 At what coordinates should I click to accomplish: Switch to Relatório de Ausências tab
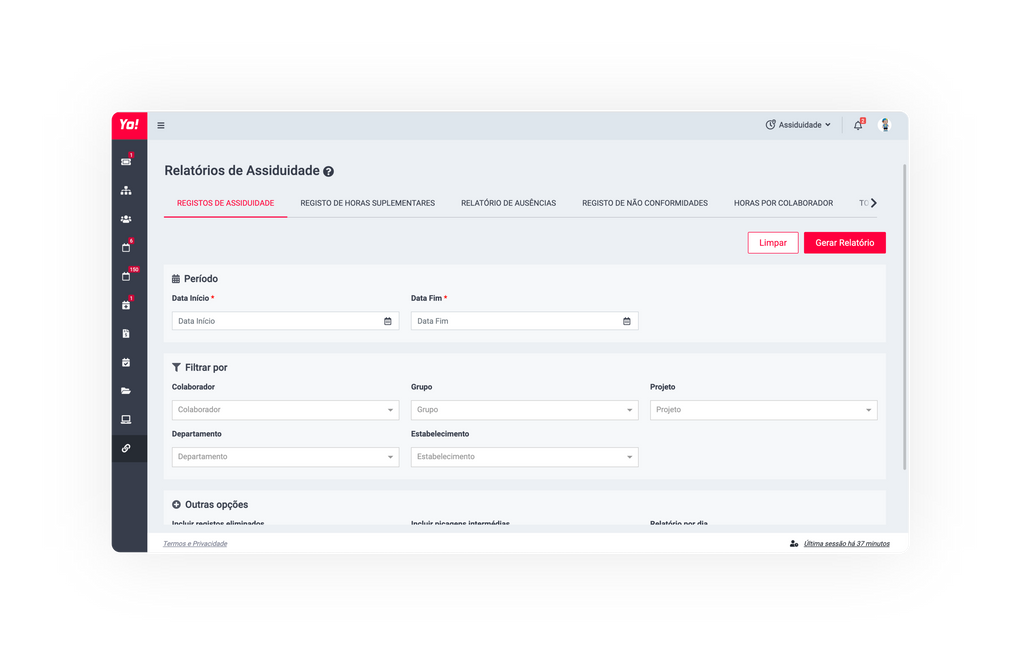pos(508,203)
